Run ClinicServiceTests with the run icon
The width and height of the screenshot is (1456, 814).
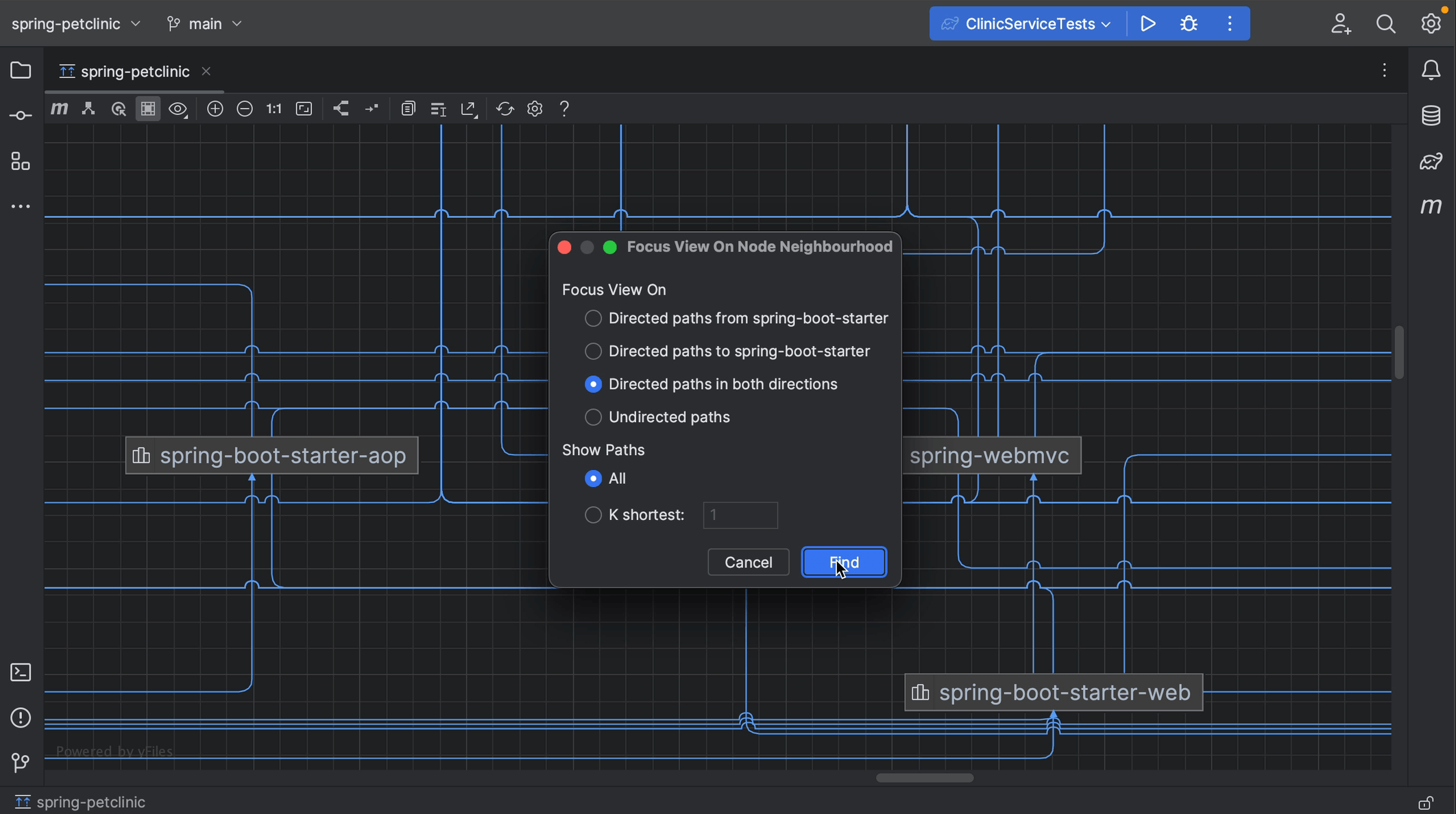(1148, 23)
